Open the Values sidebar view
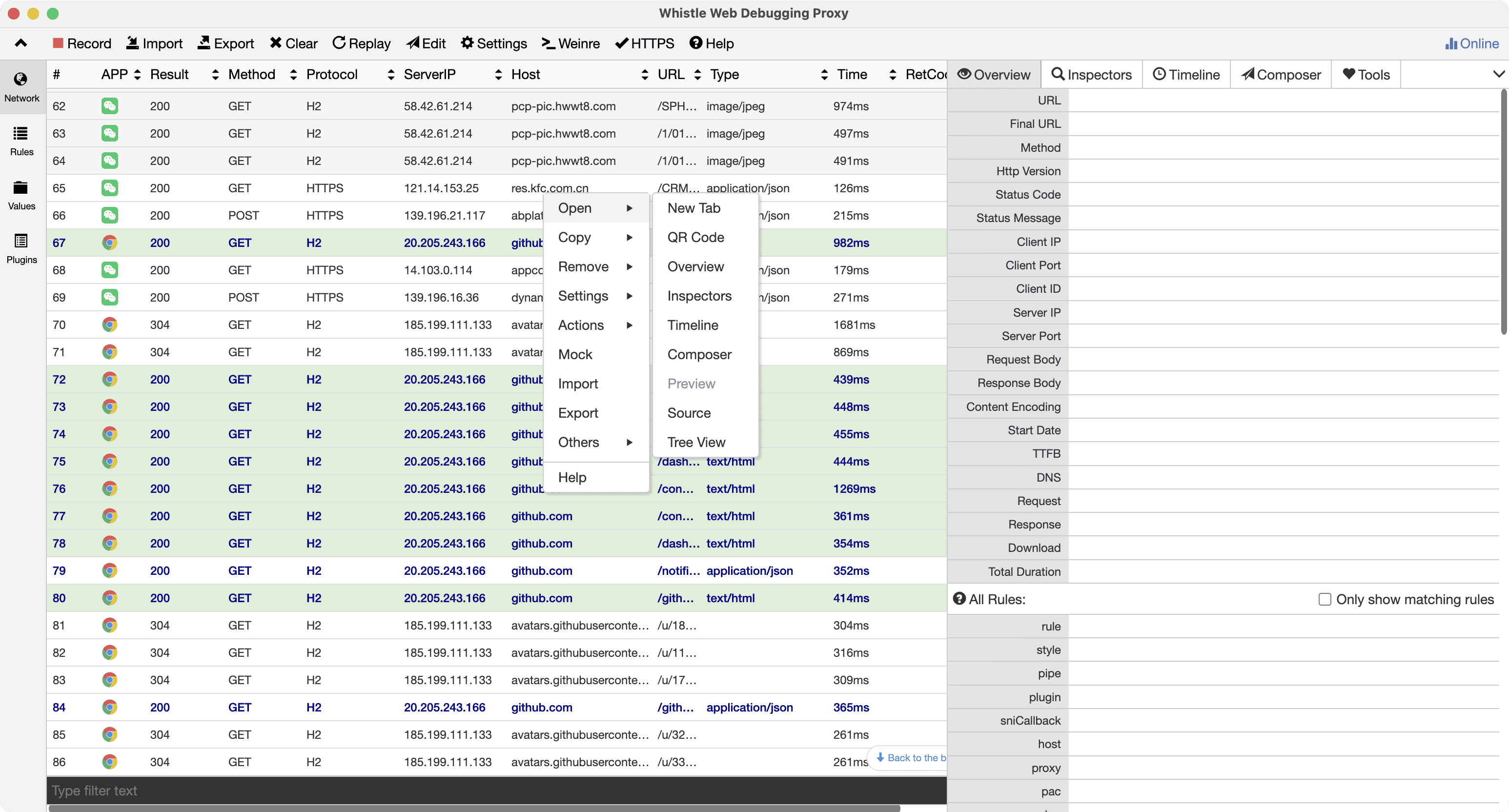The width and height of the screenshot is (1509, 812). coord(21,195)
